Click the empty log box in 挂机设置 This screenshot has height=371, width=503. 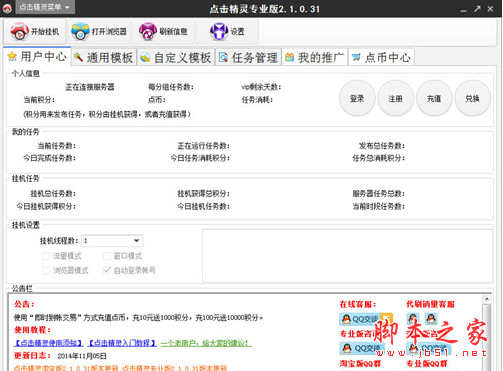347,255
